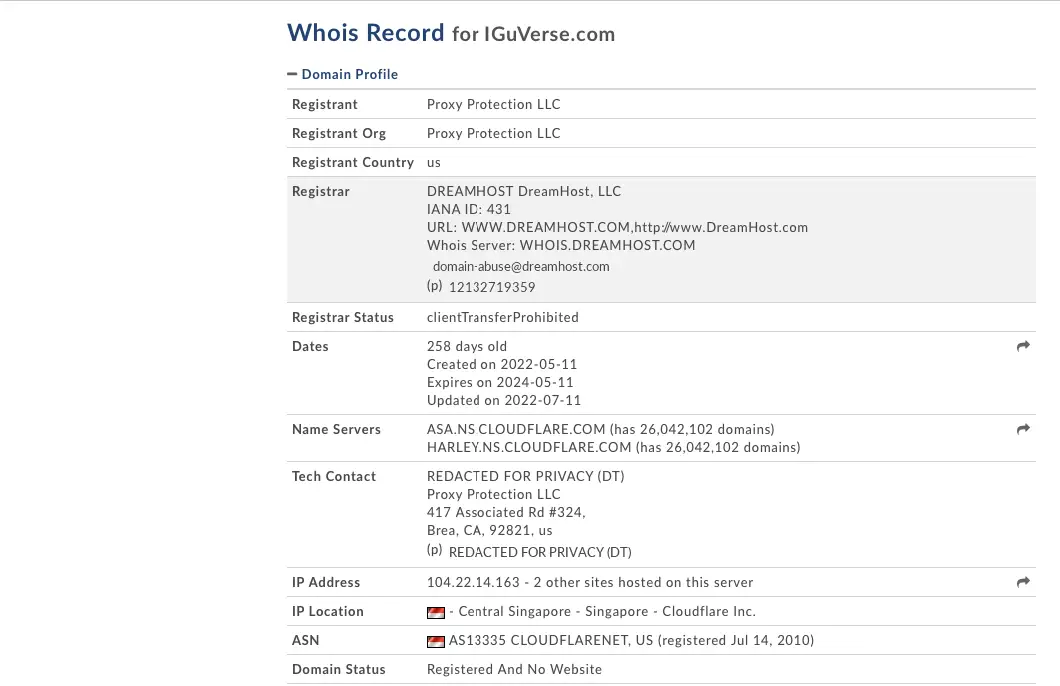Click Registered And No Website status
This screenshot has width=1060, height=686.
pos(514,669)
